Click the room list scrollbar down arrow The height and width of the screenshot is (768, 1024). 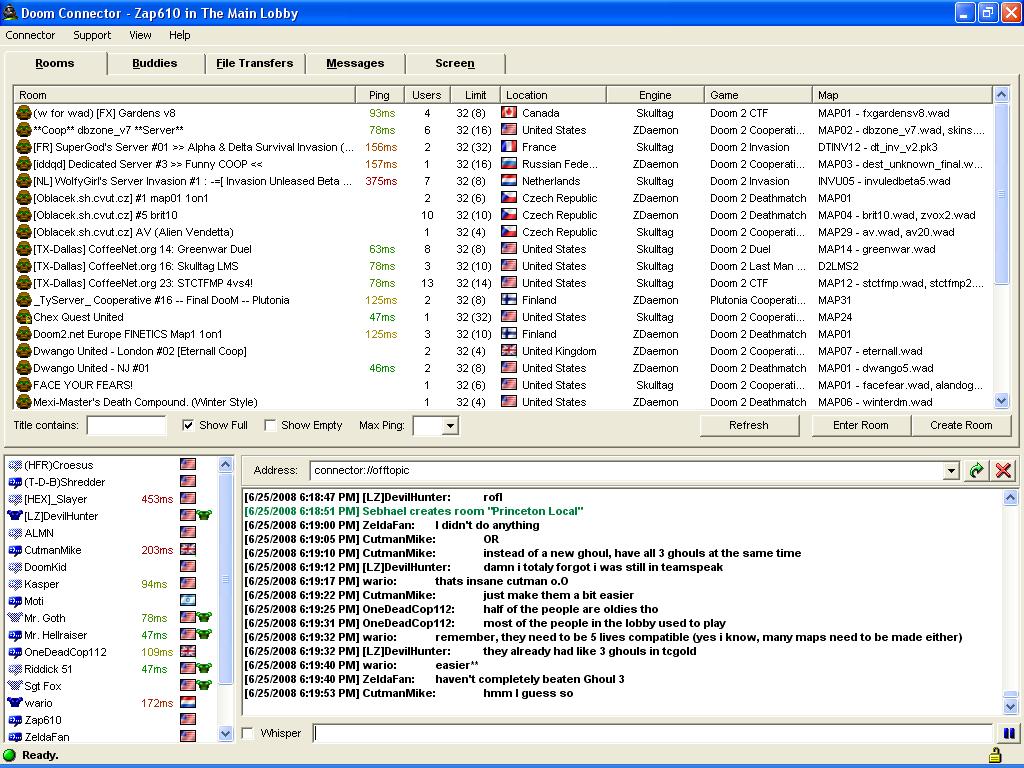1002,401
